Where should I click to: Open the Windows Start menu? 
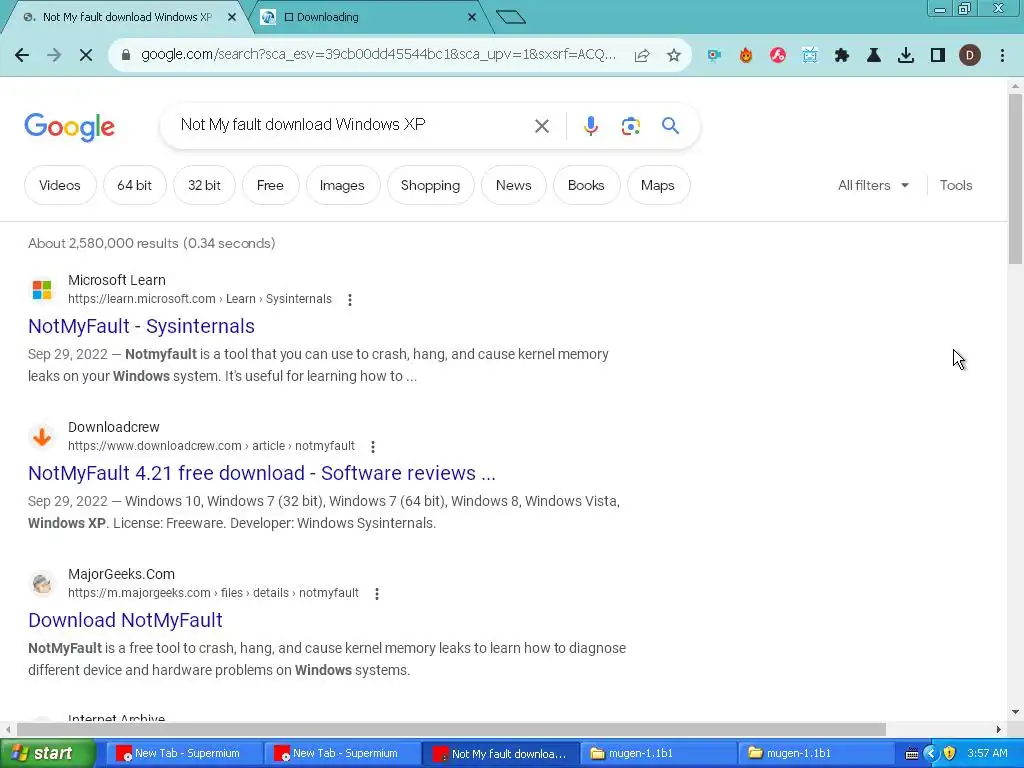coord(46,754)
